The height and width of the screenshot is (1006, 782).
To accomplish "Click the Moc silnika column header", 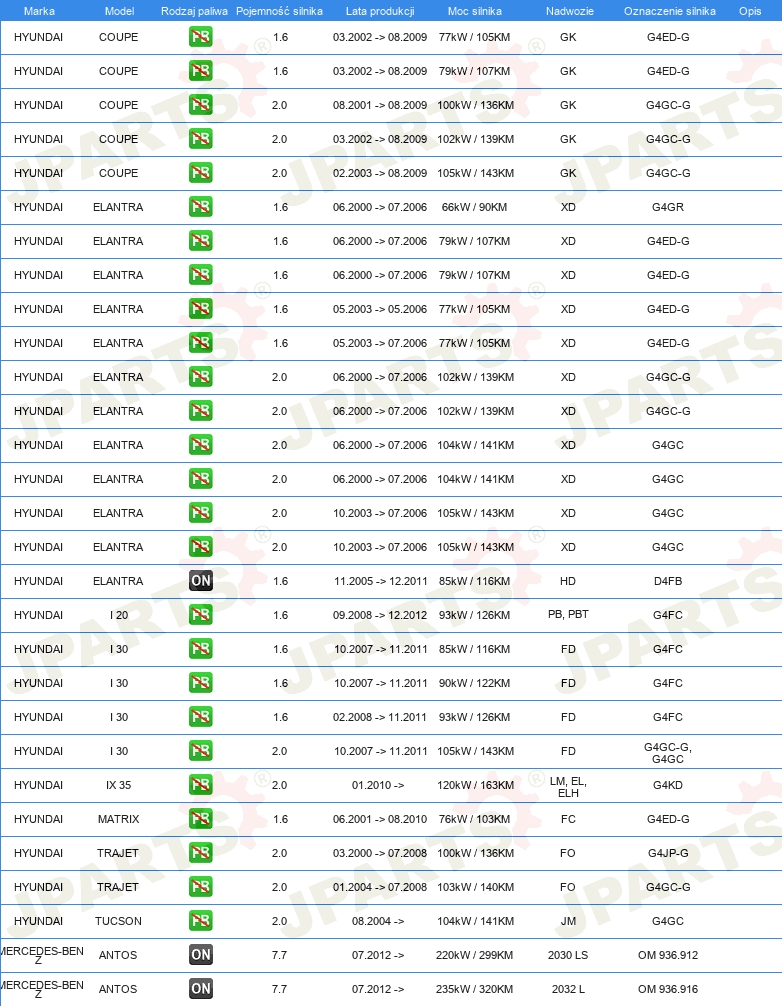I will point(475,11).
